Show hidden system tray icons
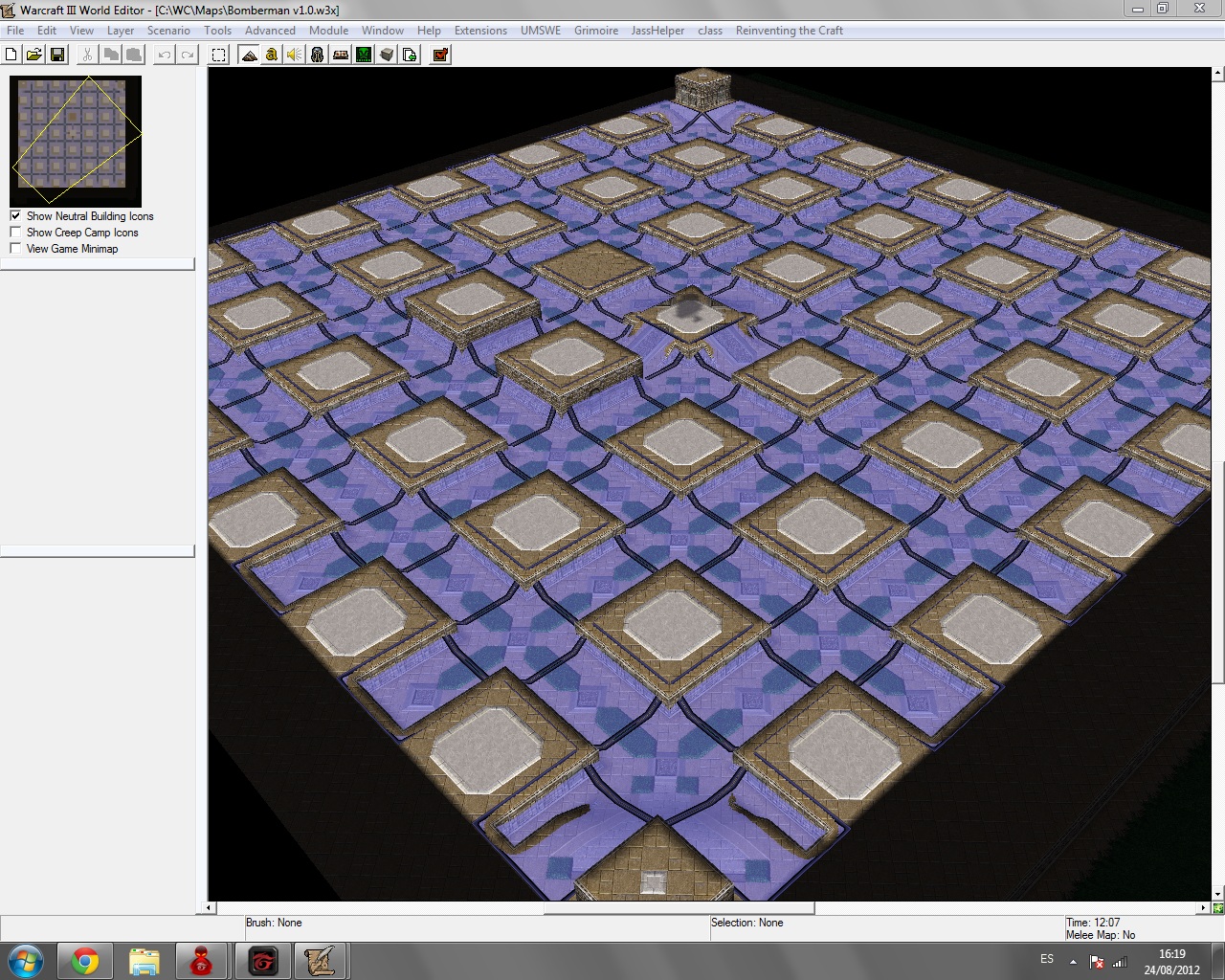The height and width of the screenshot is (980, 1225). [x=1073, y=962]
